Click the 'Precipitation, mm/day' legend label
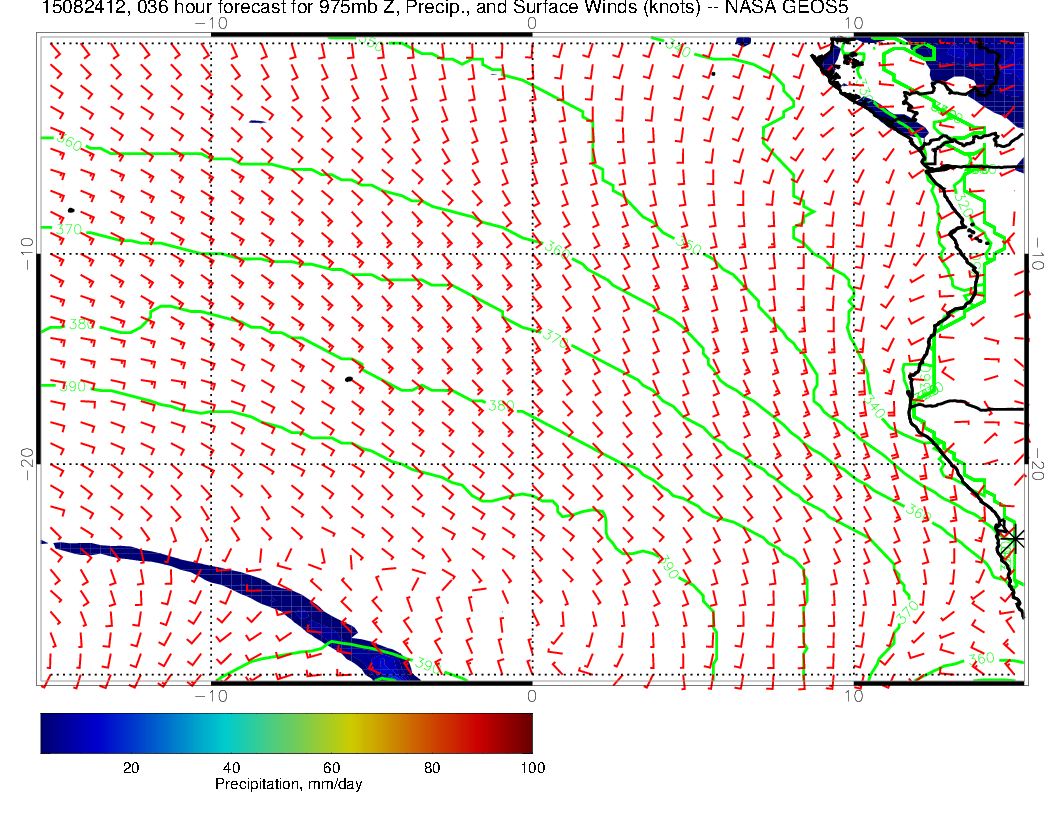 click(288, 785)
